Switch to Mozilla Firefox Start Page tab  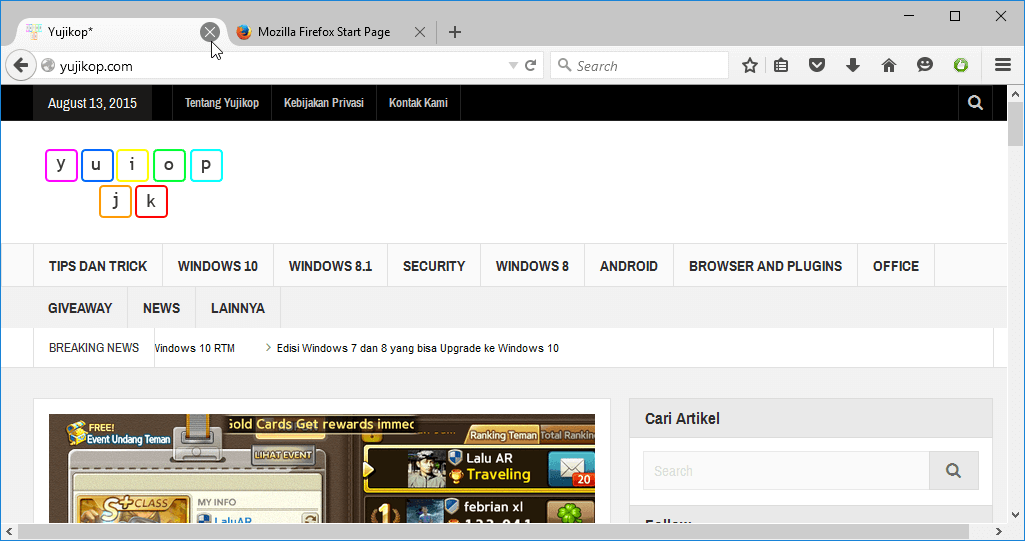(324, 32)
